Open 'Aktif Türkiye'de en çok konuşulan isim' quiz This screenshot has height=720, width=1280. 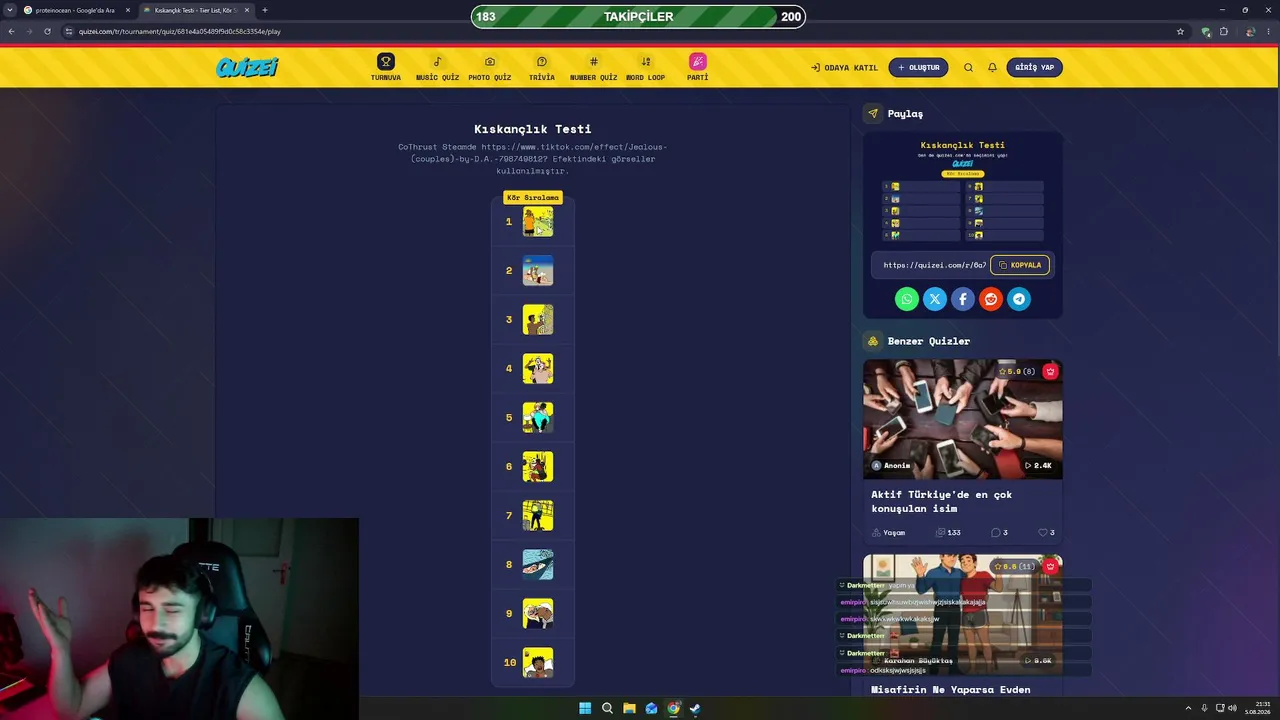[x=941, y=501]
